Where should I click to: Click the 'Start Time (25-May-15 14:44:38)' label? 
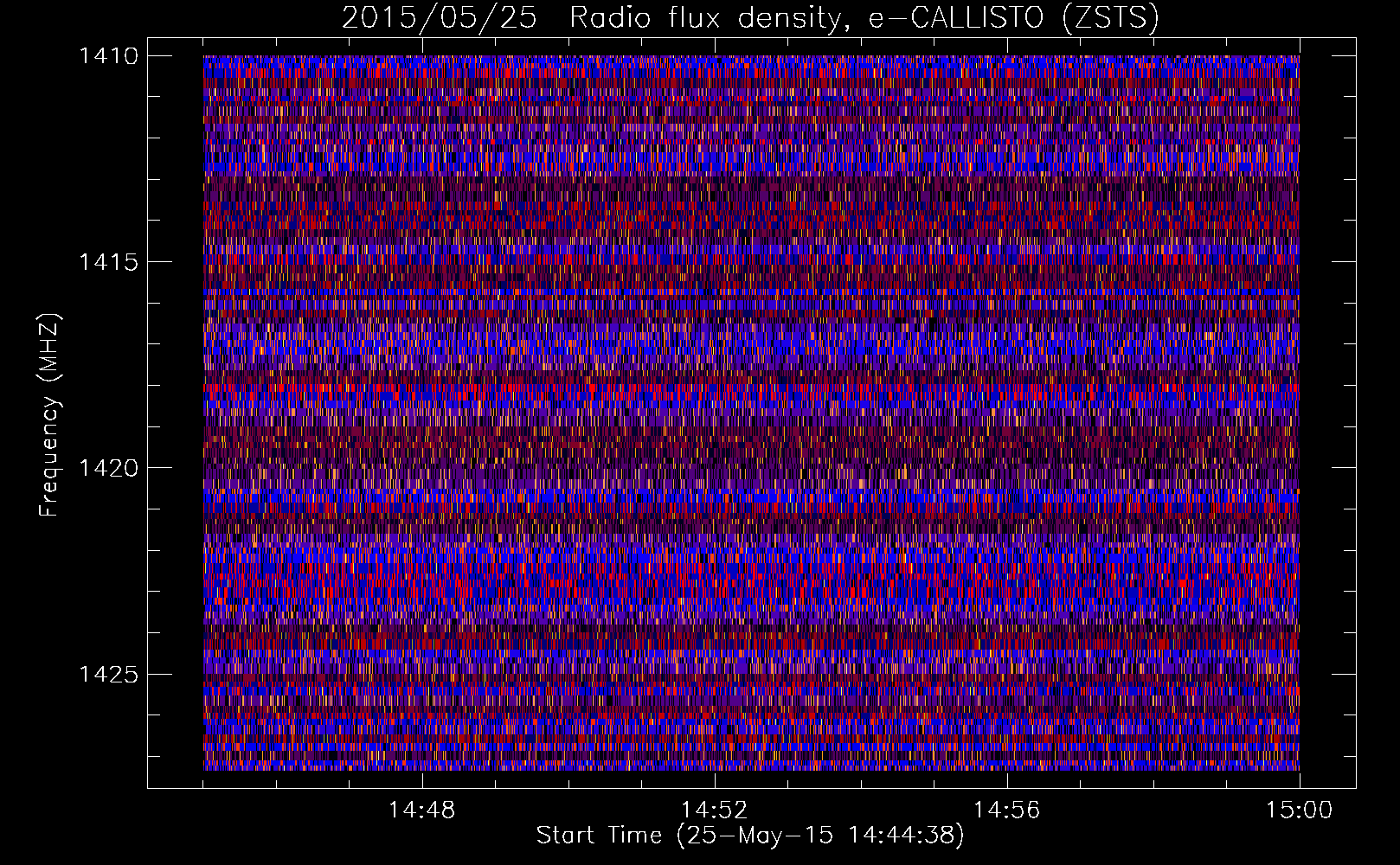click(750, 836)
